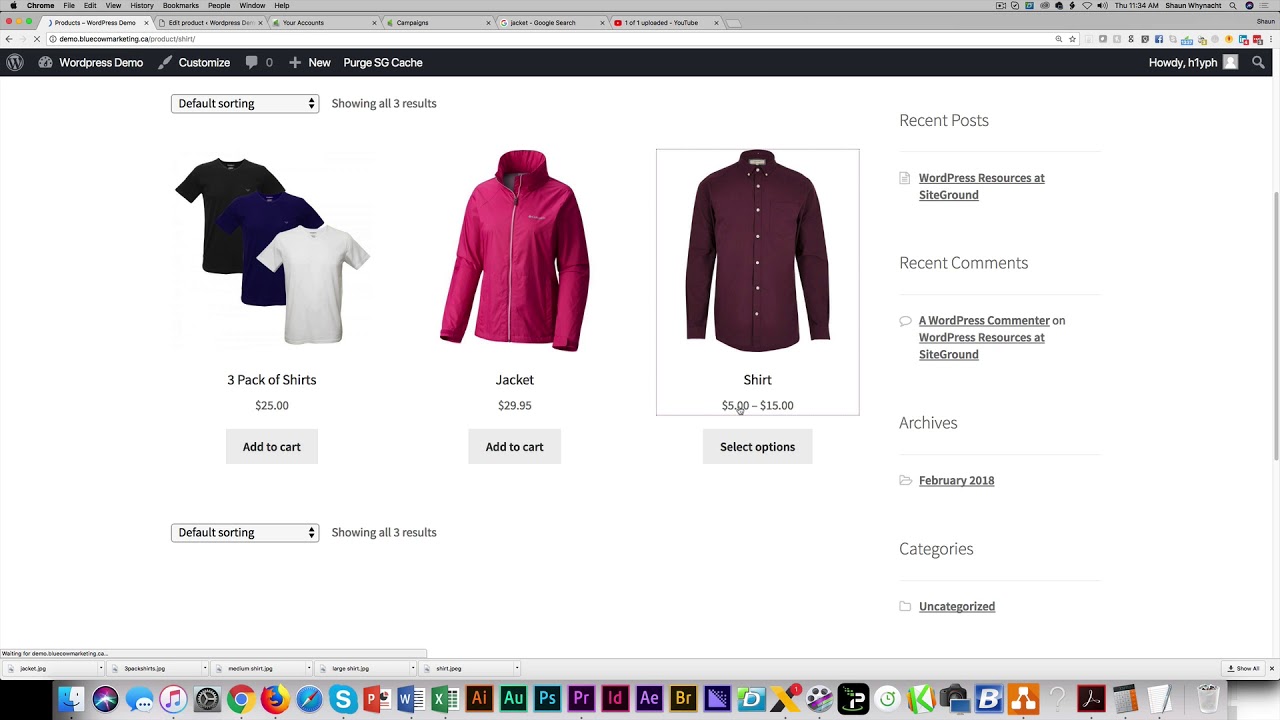Expand the shirt.jpeg download options arrow
Viewport: 1280px width, 720px height.
[517, 668]
